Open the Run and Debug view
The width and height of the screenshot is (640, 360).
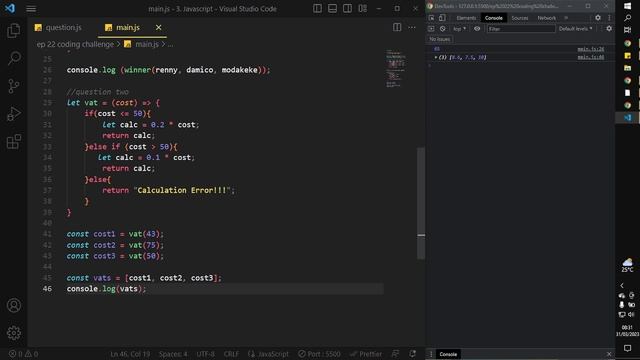click(x=13, y=114)
